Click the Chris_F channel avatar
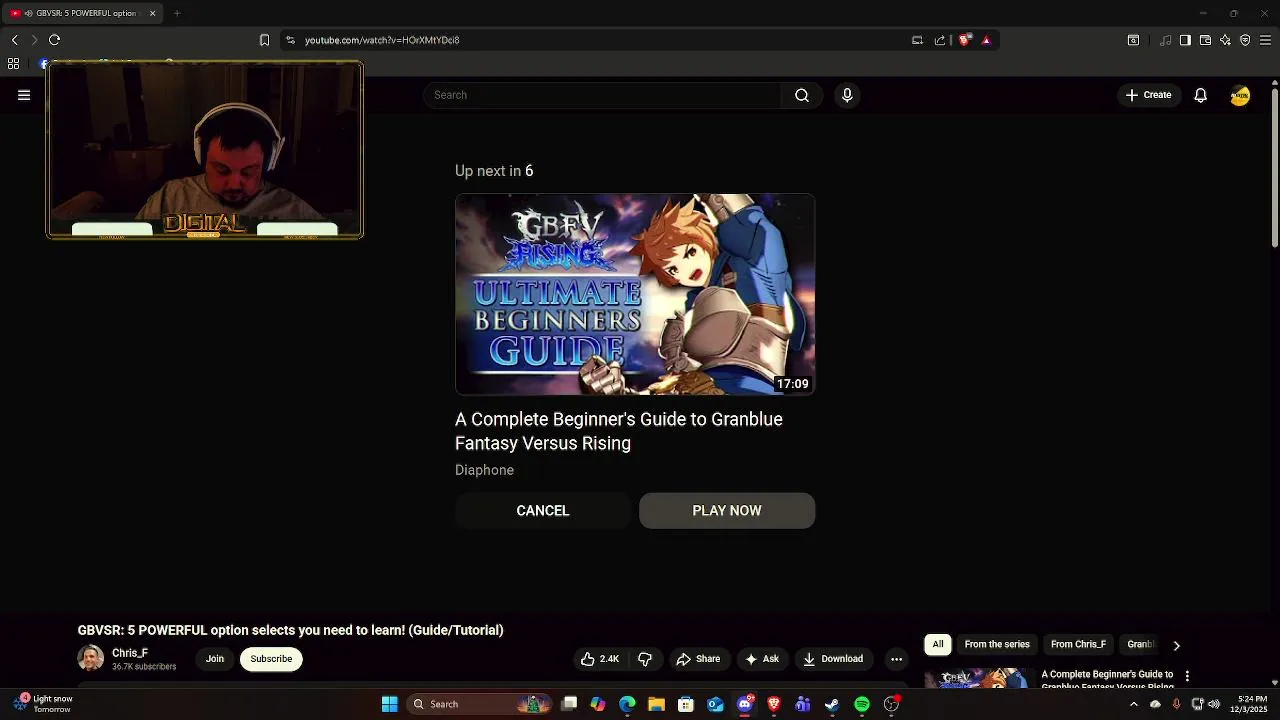This screenshot has width=1280, height=720. 91,658
